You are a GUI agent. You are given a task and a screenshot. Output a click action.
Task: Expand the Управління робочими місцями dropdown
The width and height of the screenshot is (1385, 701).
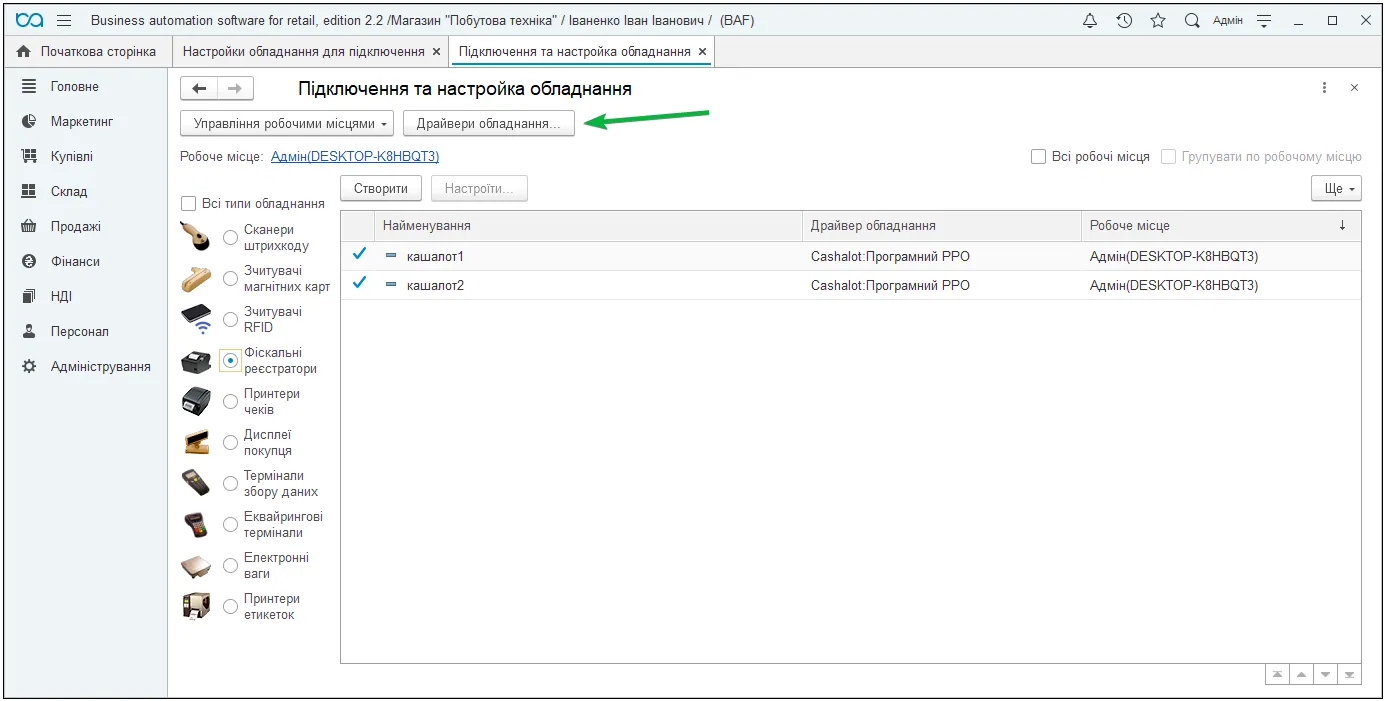pos(288,124)
